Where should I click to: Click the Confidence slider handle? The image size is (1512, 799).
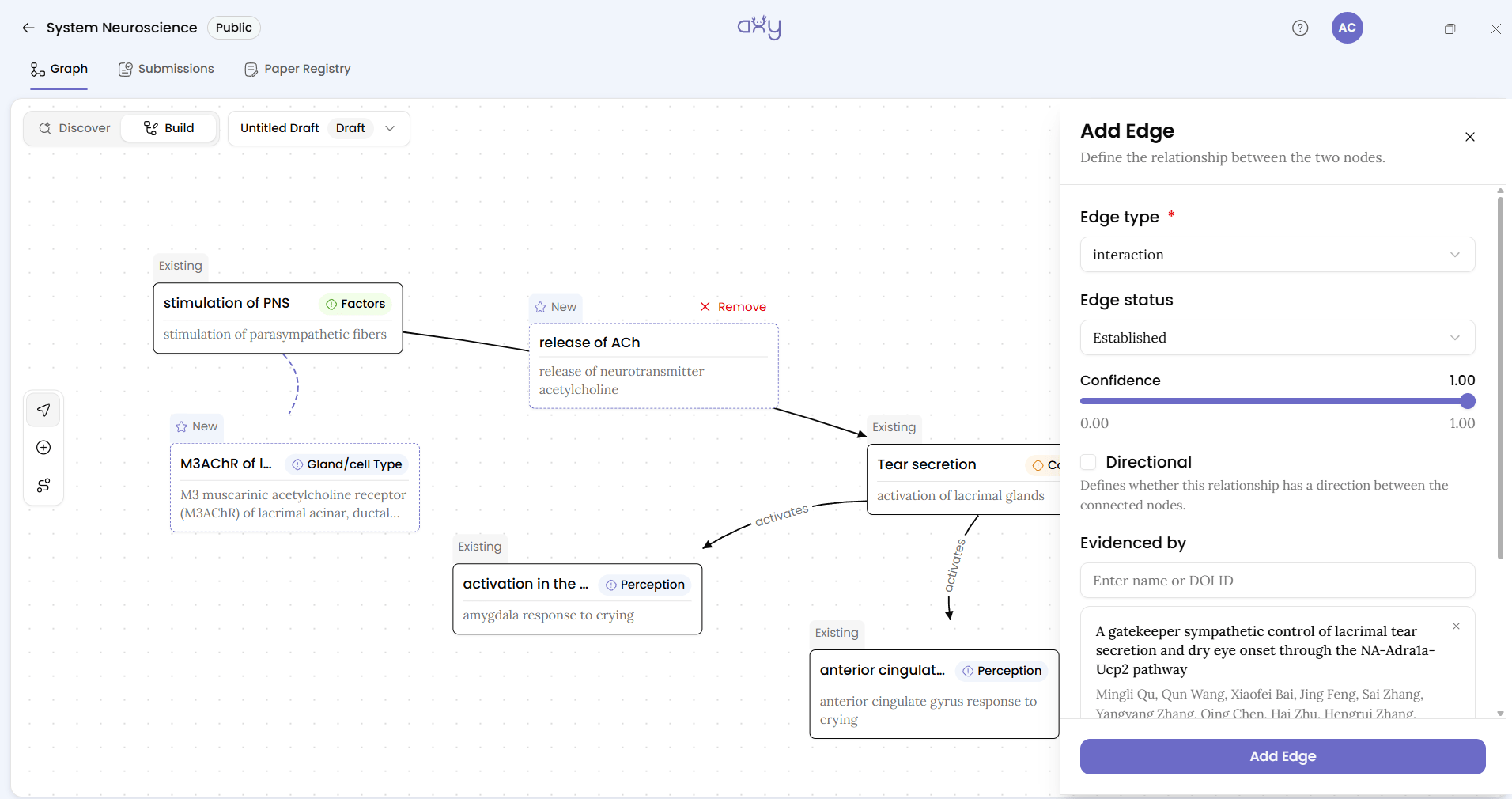(1468, 401)
